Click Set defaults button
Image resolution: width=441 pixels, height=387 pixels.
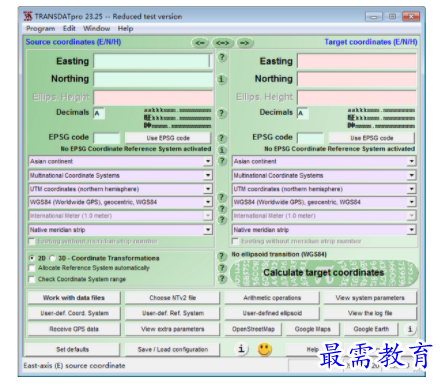coord(72,349)
